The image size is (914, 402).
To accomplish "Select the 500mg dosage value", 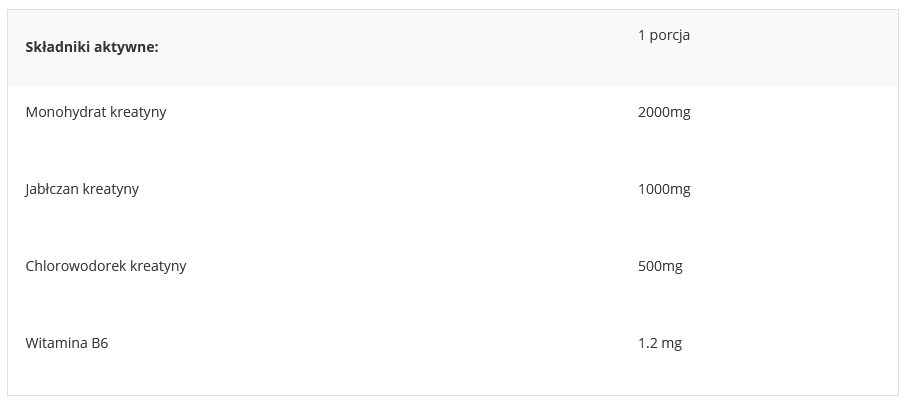I will 659,266.
